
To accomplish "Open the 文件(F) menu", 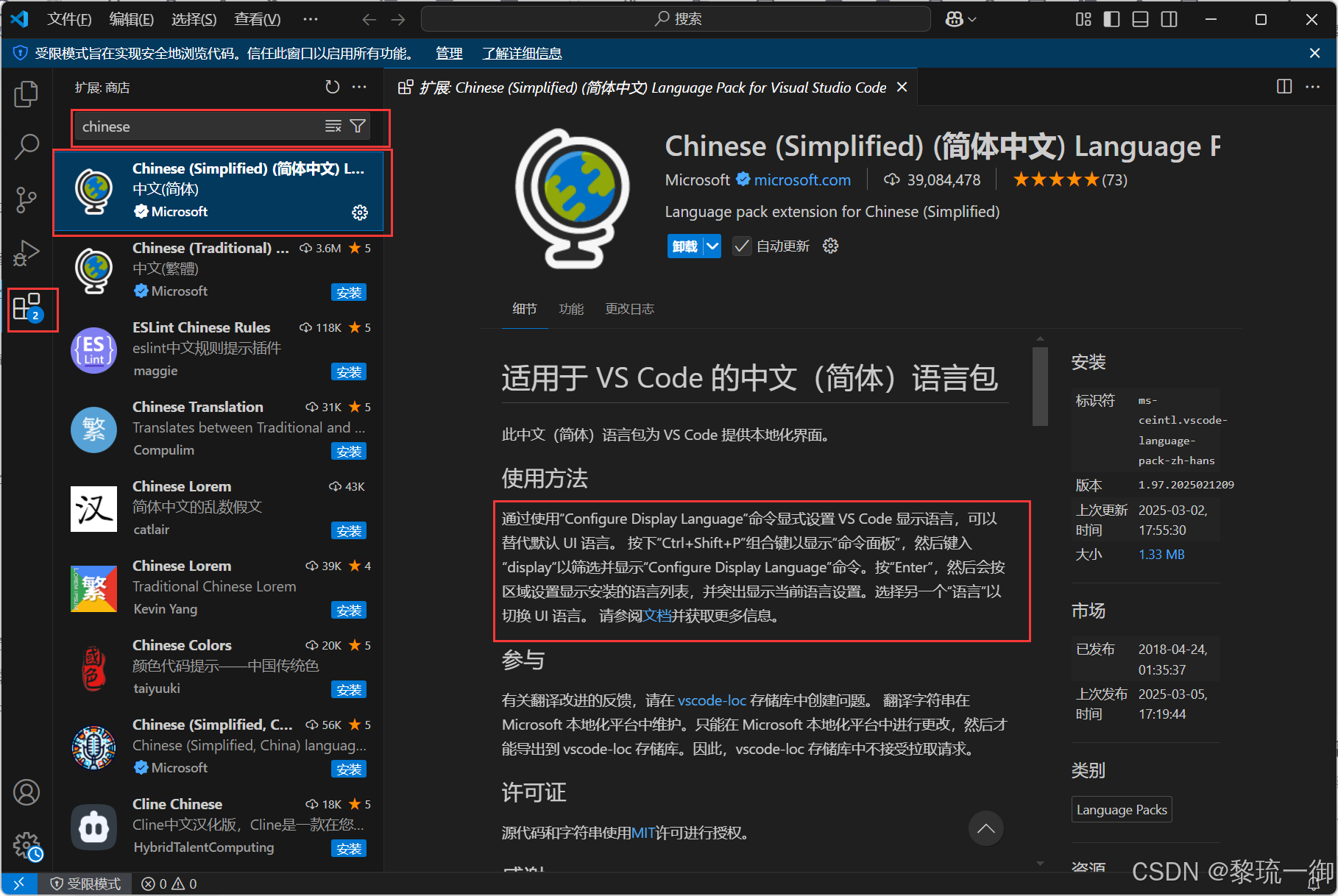I will pos(69,20).
